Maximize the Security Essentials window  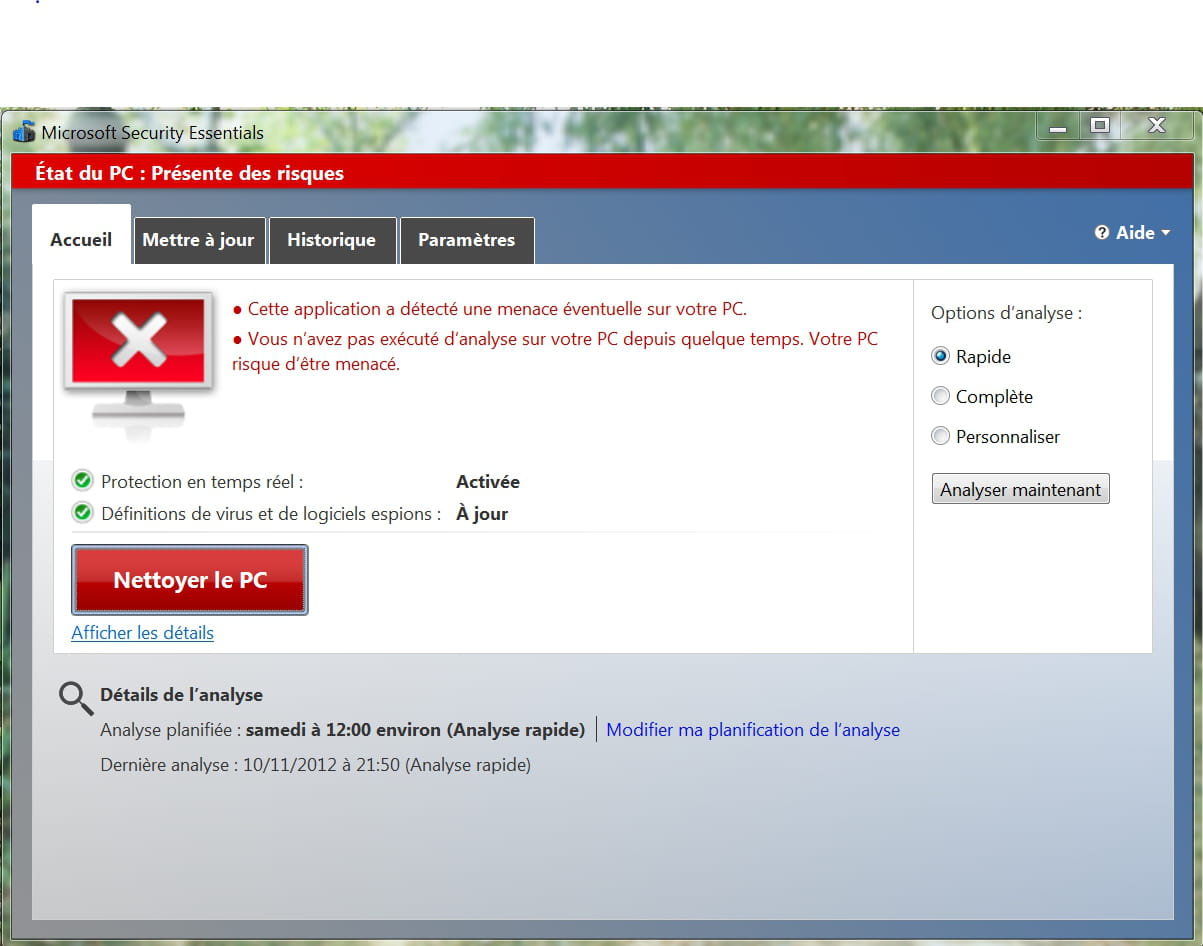tap(1100, 125)
